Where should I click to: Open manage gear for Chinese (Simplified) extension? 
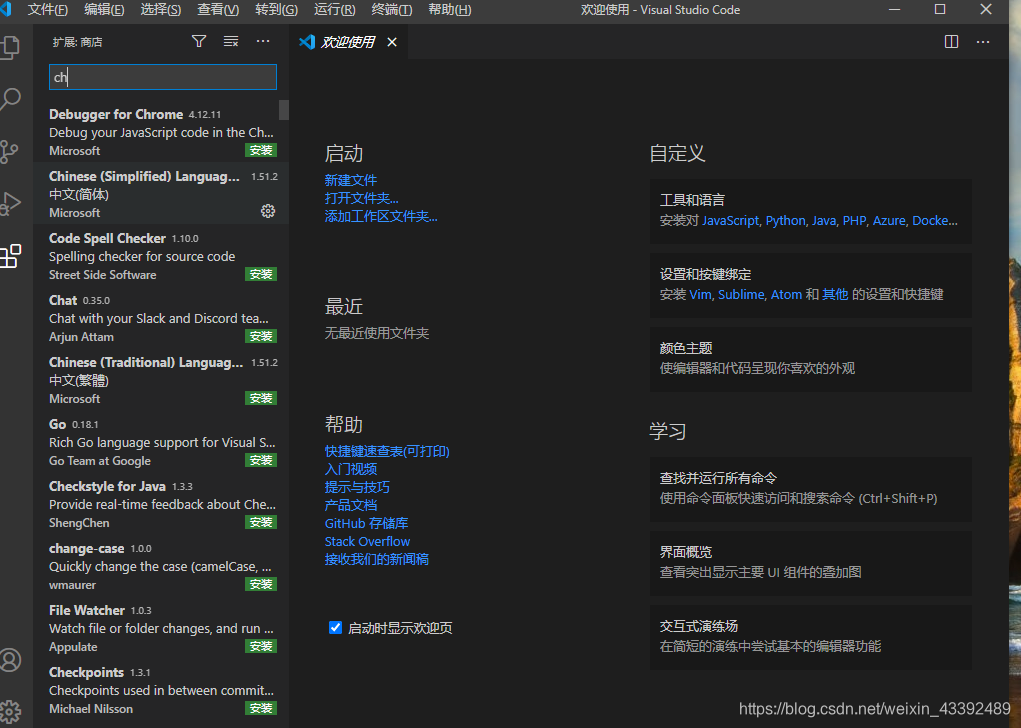click(x=268, y=211)
